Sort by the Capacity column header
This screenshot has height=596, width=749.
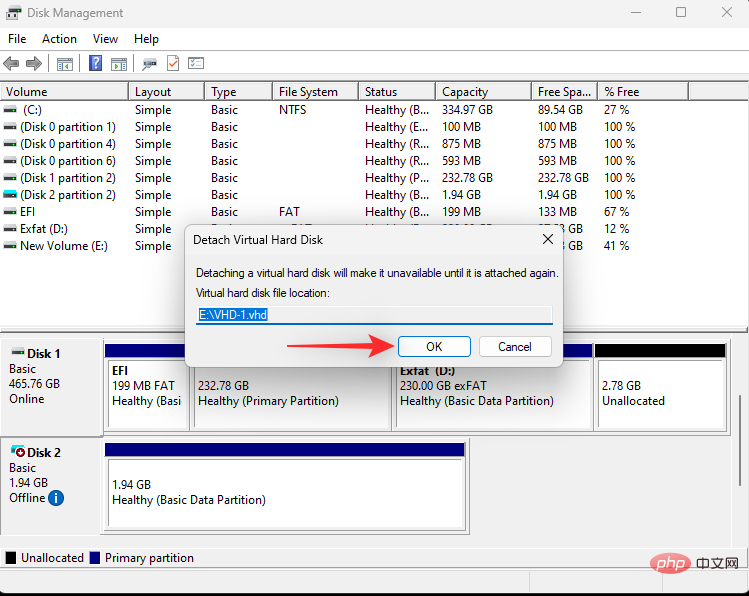(x=483, y=92)
